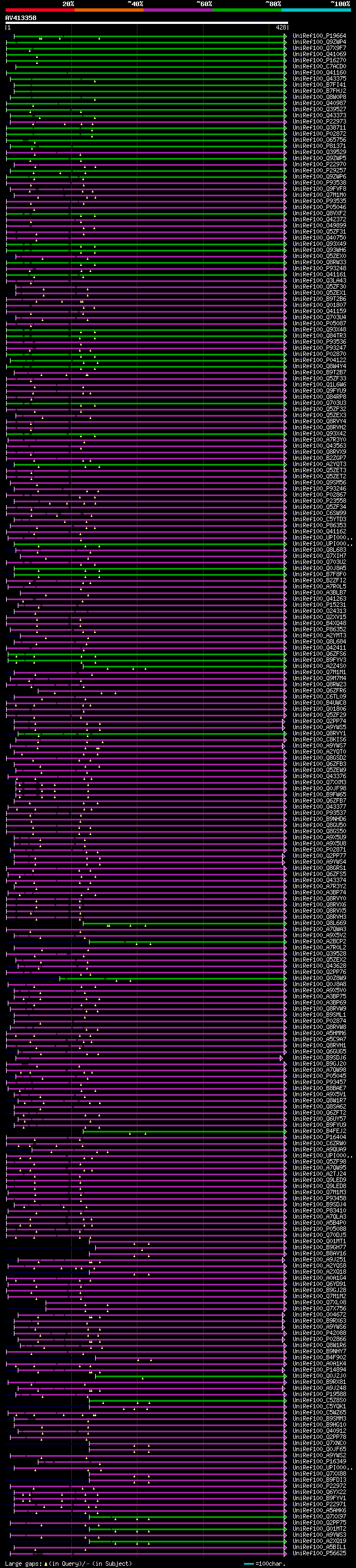This screenshot has height=1568, width=356.
Task: Click the UniRef100_Q40987 label
Action: click(x=319, y=103)
